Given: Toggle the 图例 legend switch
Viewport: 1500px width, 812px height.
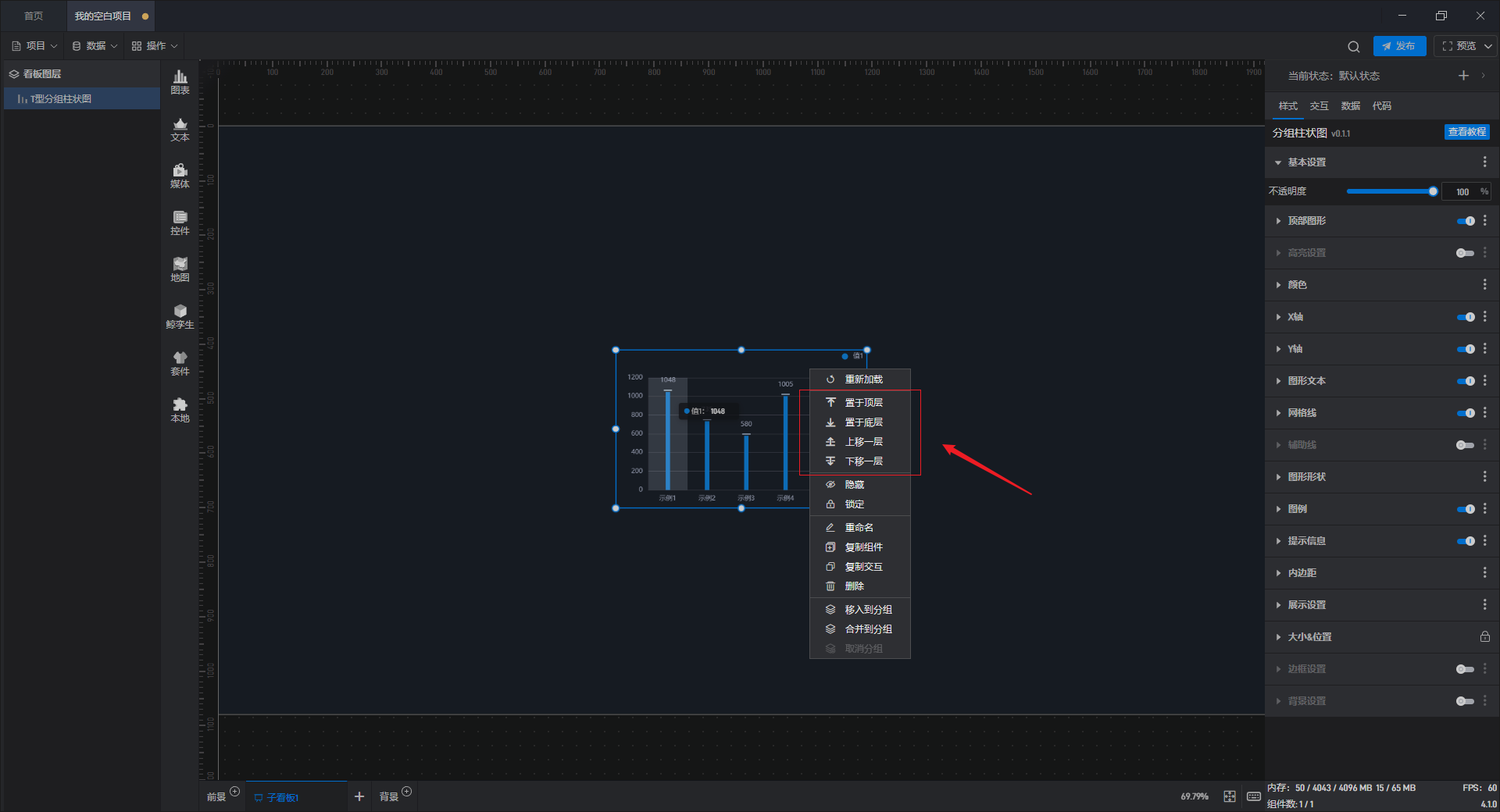Looking at the screenshot, I should pos(1466,509).
